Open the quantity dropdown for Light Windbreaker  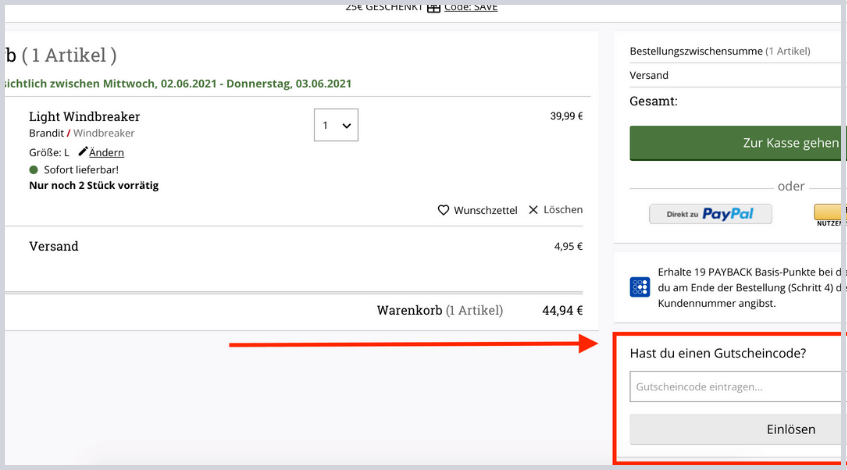point(336,125)
